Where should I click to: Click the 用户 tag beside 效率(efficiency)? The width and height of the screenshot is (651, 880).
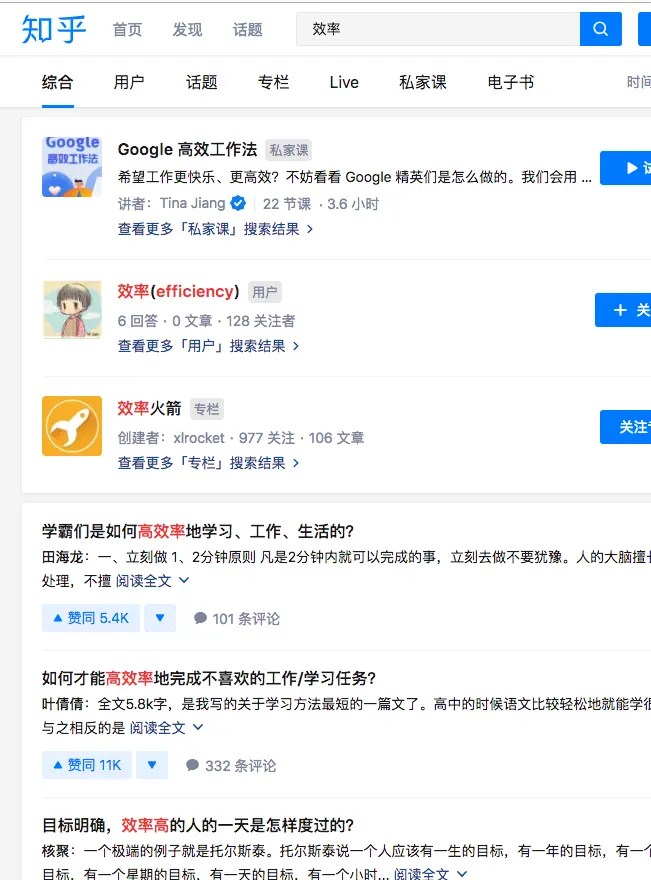[264, 292]
